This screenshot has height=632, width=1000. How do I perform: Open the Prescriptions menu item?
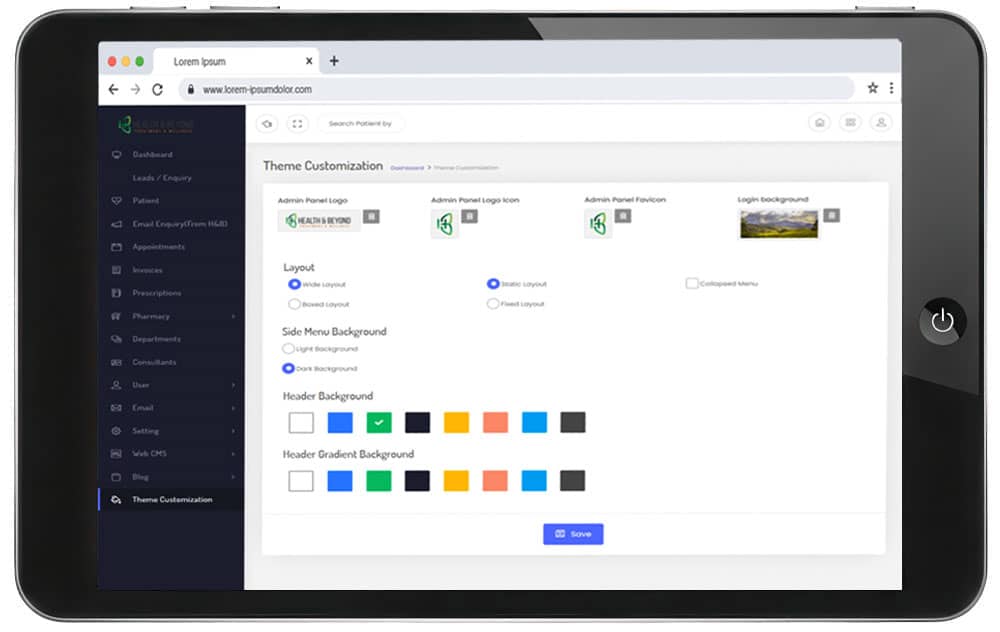tap(157, 293)
